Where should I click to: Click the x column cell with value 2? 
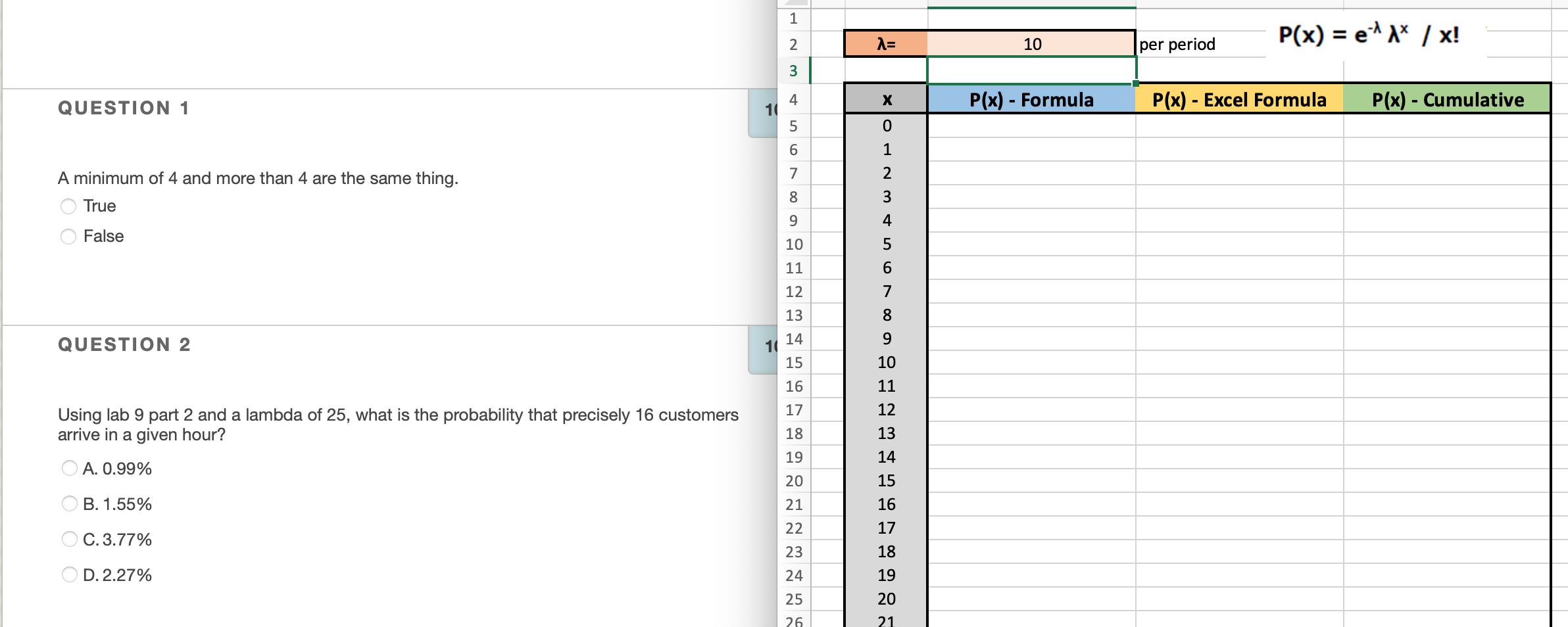tap(886, 173)
